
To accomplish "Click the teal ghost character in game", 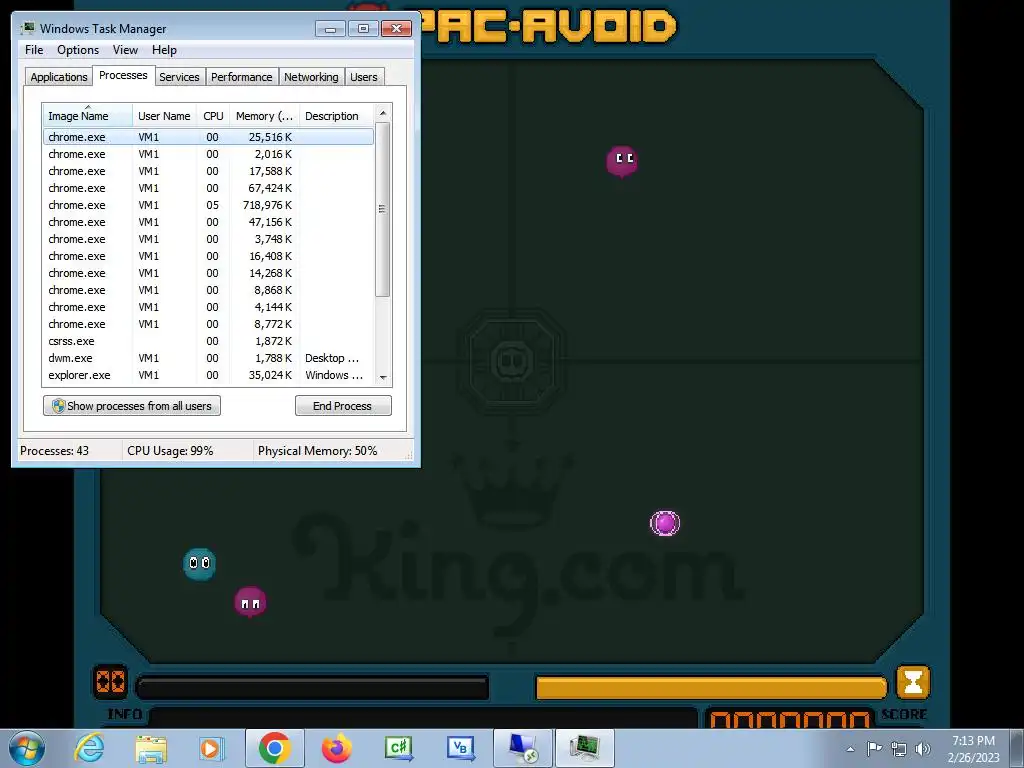I will [199, 564].
